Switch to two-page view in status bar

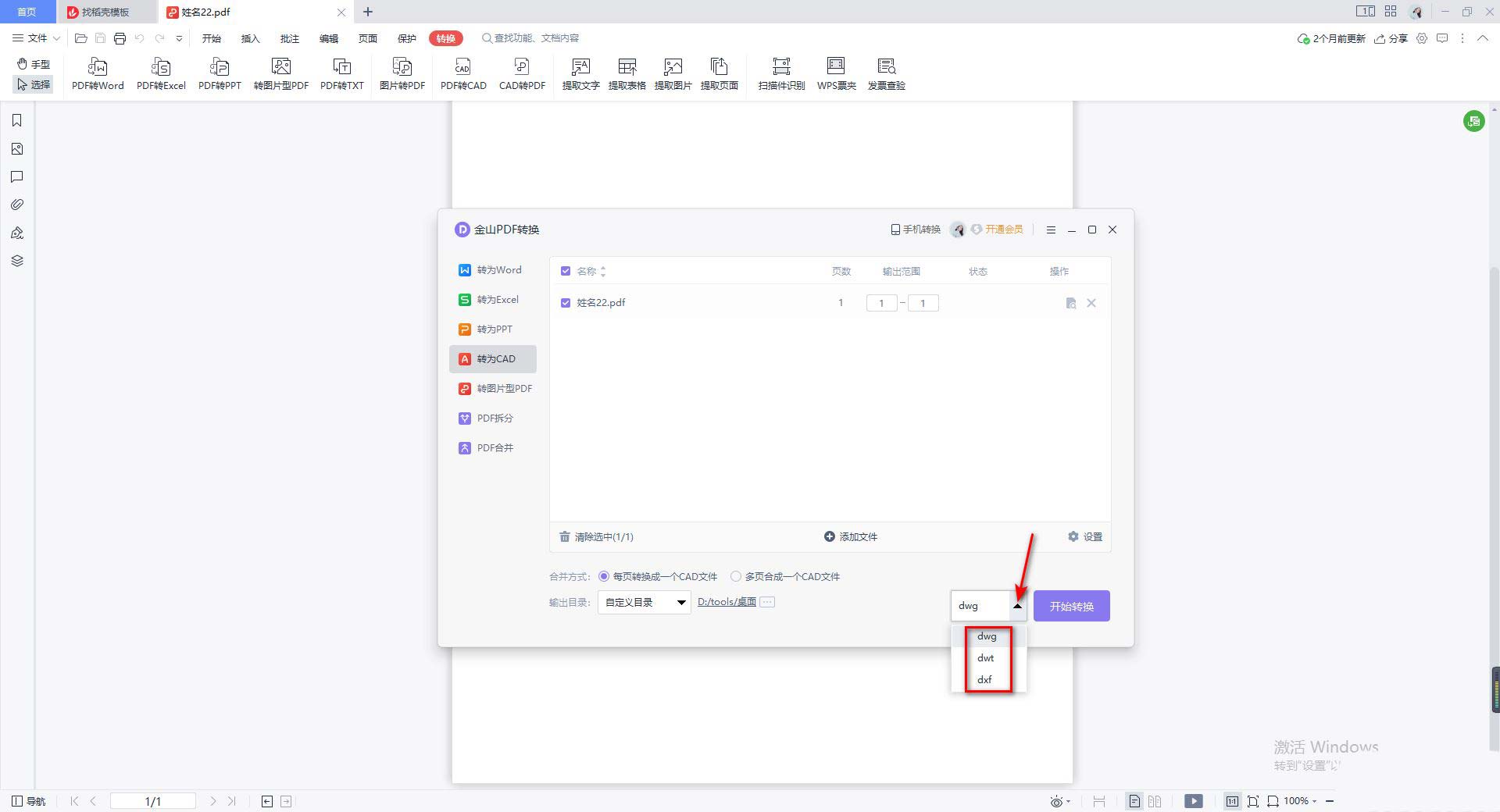(x=1155, y=801)
